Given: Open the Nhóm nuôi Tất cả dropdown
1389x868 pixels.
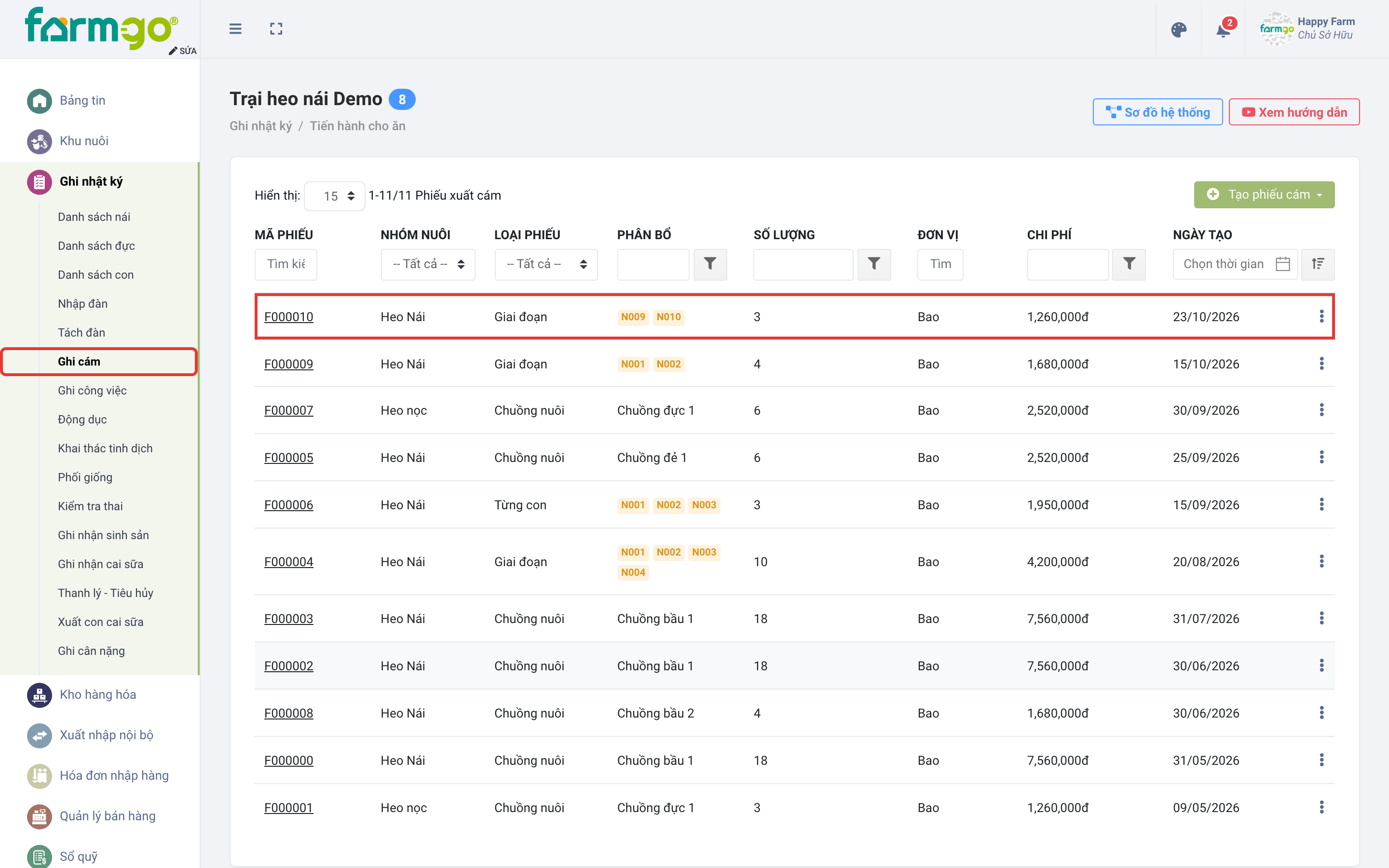Looking at the screenshot, I should click(x=428, y=264).
